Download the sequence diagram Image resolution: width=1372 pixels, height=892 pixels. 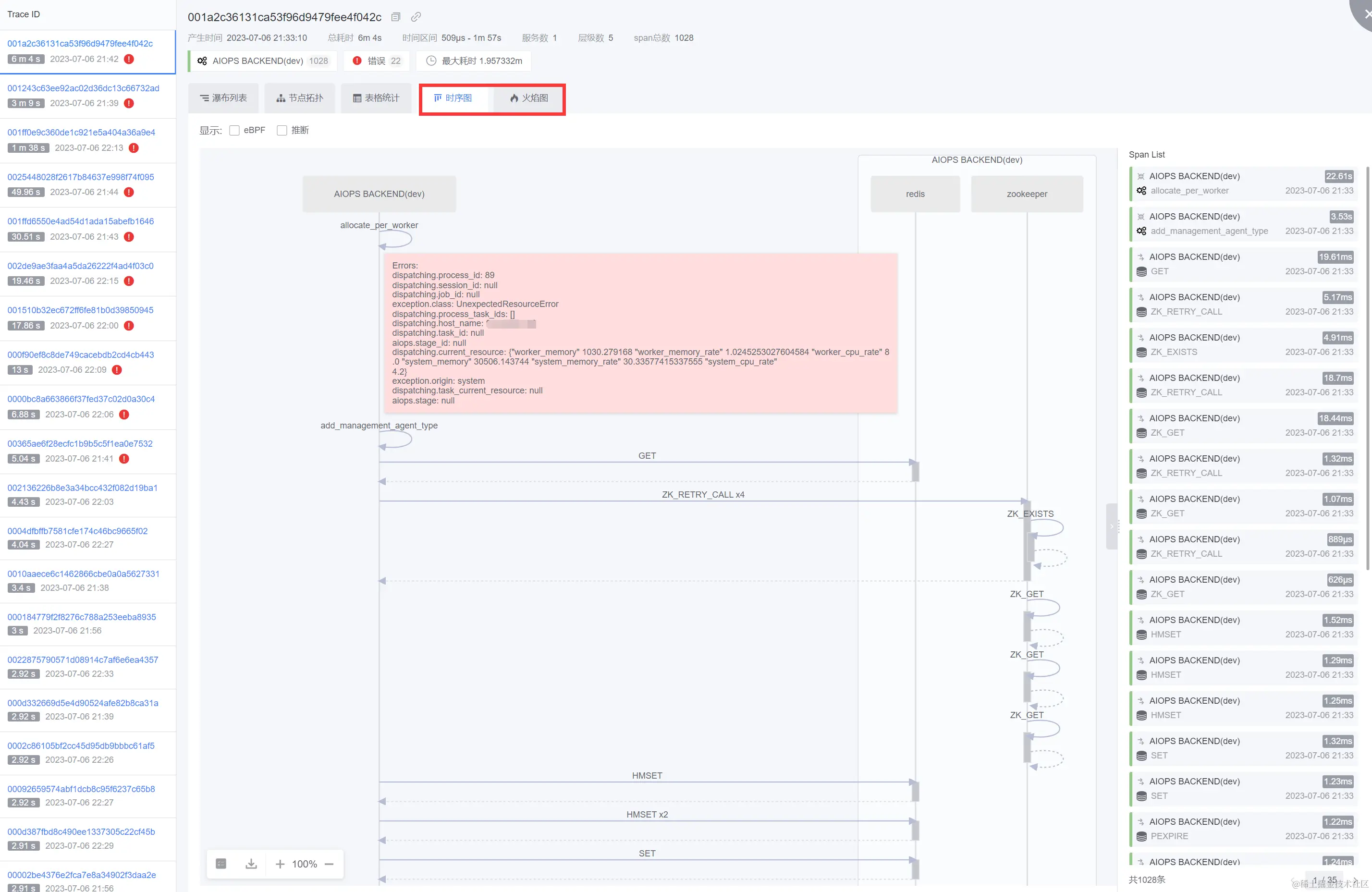click(x=251, y=864)
